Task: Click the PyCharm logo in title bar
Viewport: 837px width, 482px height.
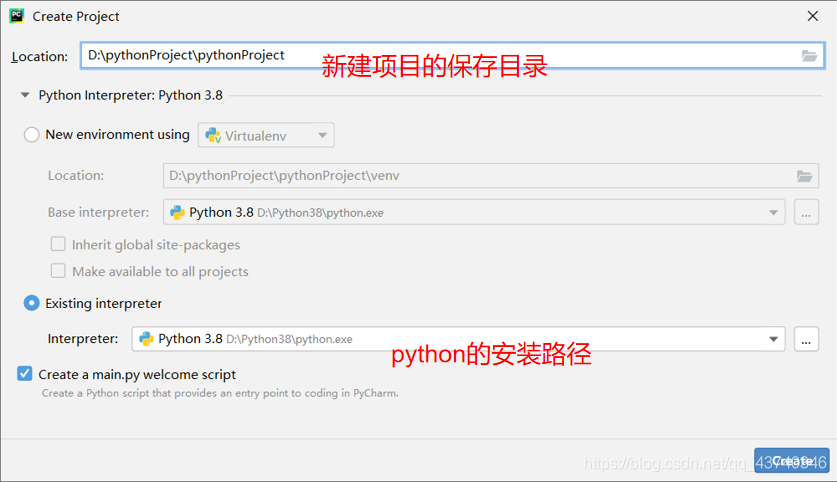Action: click(17, 16)
